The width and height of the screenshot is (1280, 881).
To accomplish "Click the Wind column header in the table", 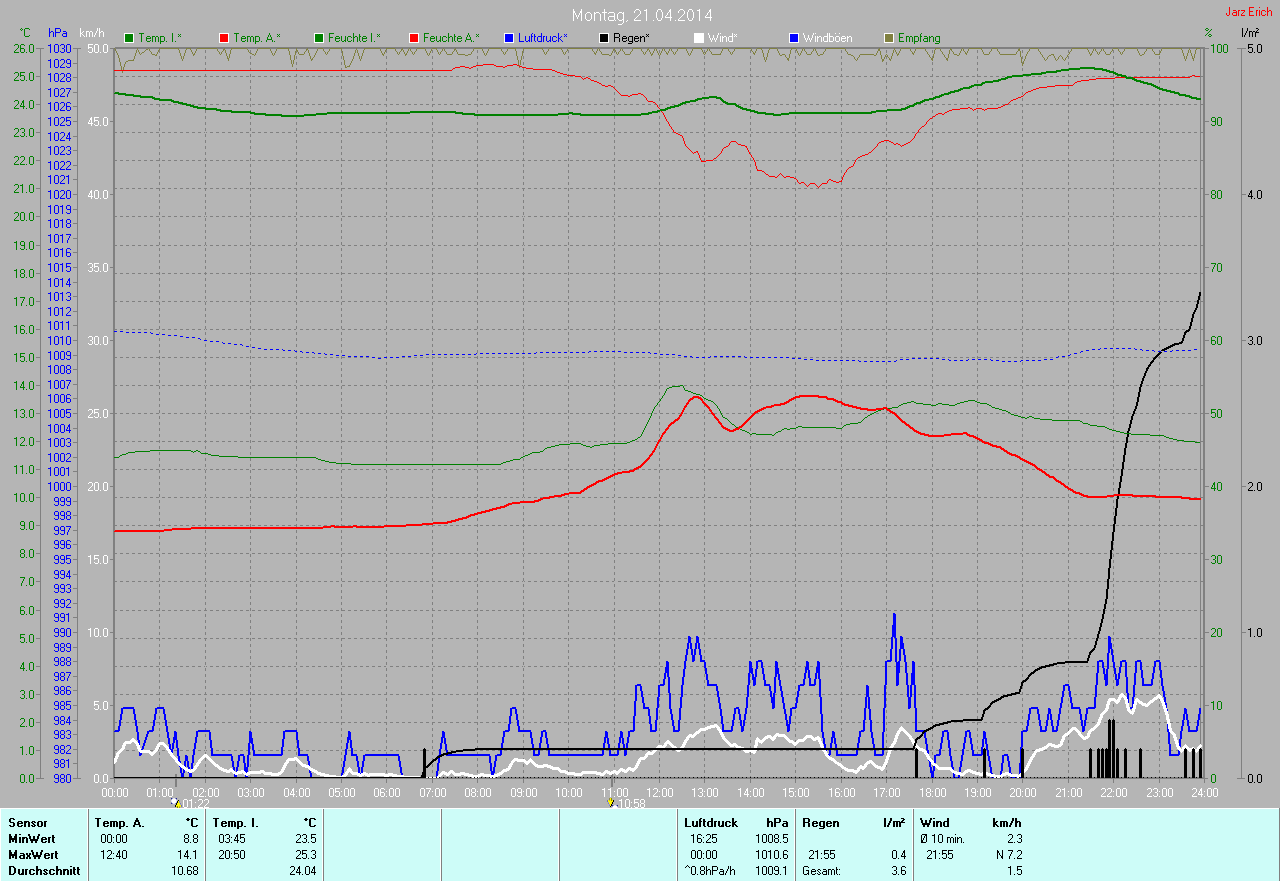I will (x=934, y=823).
